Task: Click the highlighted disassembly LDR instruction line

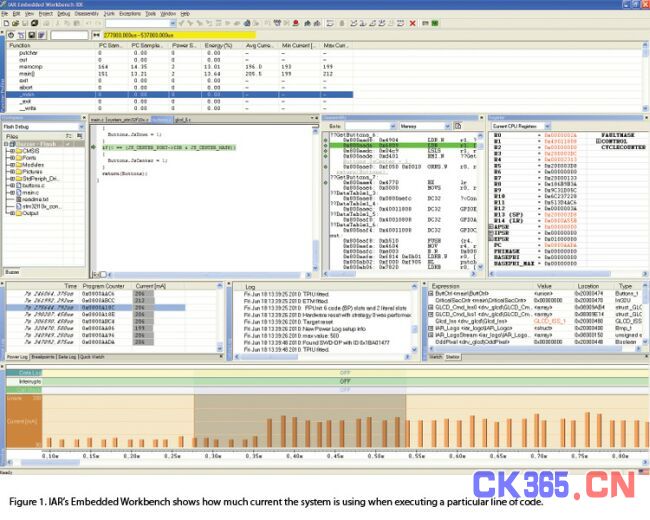Action: (x=404, y=146)
